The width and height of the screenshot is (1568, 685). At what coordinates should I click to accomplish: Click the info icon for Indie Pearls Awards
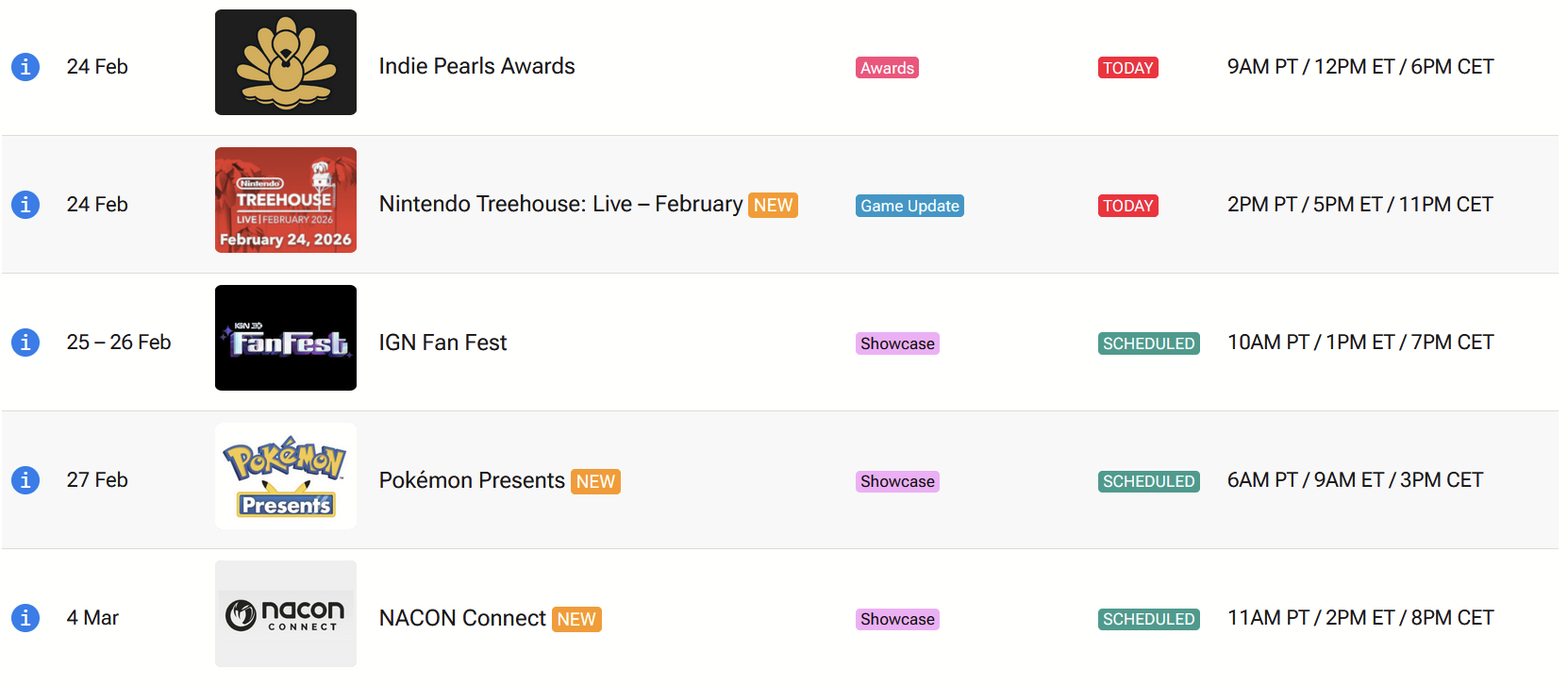pyautogui.click(x=25, y=67)
